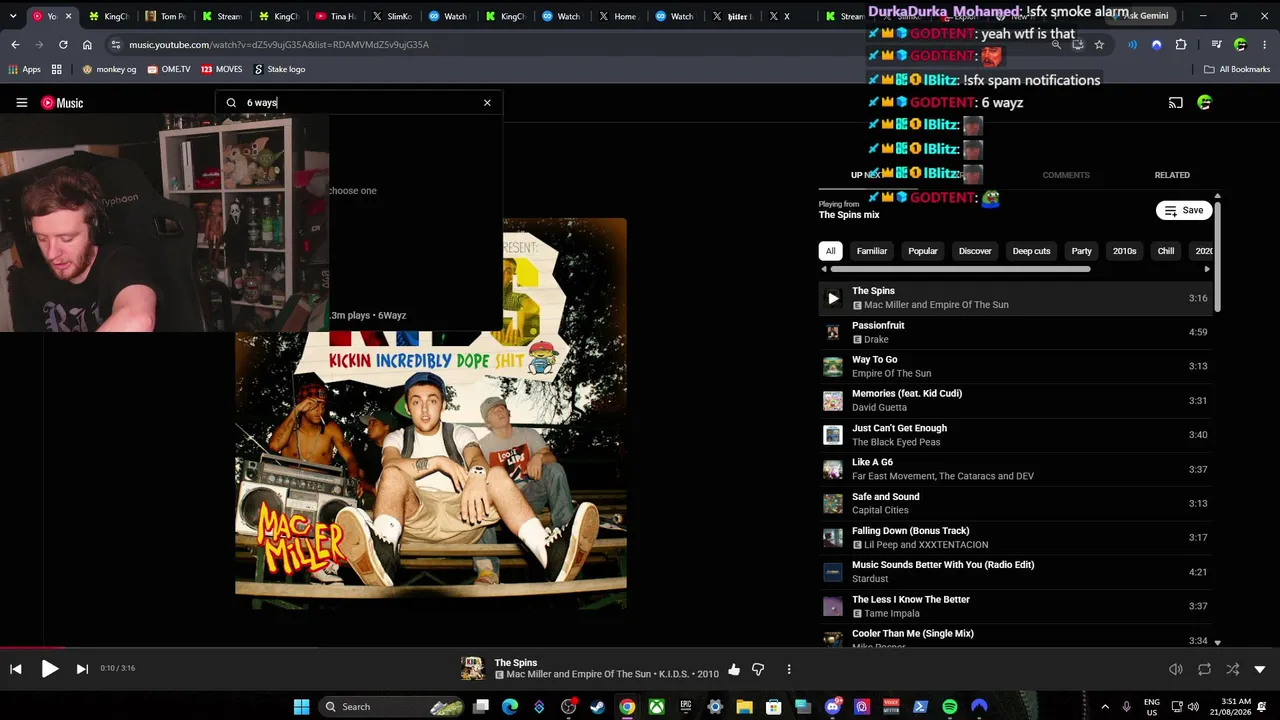Viewport: 1280px width, 720px height.
Task: Open the Windows Start menu
Action: [x=301, y=707]
